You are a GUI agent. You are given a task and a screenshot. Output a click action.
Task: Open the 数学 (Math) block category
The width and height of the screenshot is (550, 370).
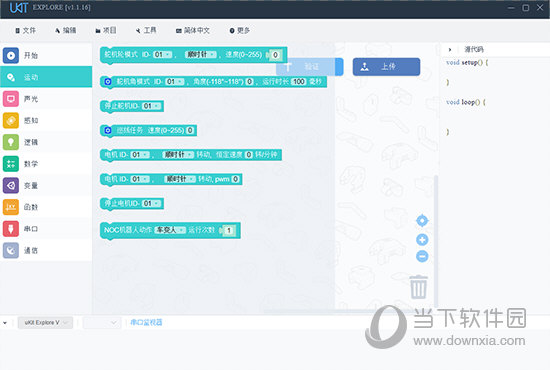click(x=46, y=164)
